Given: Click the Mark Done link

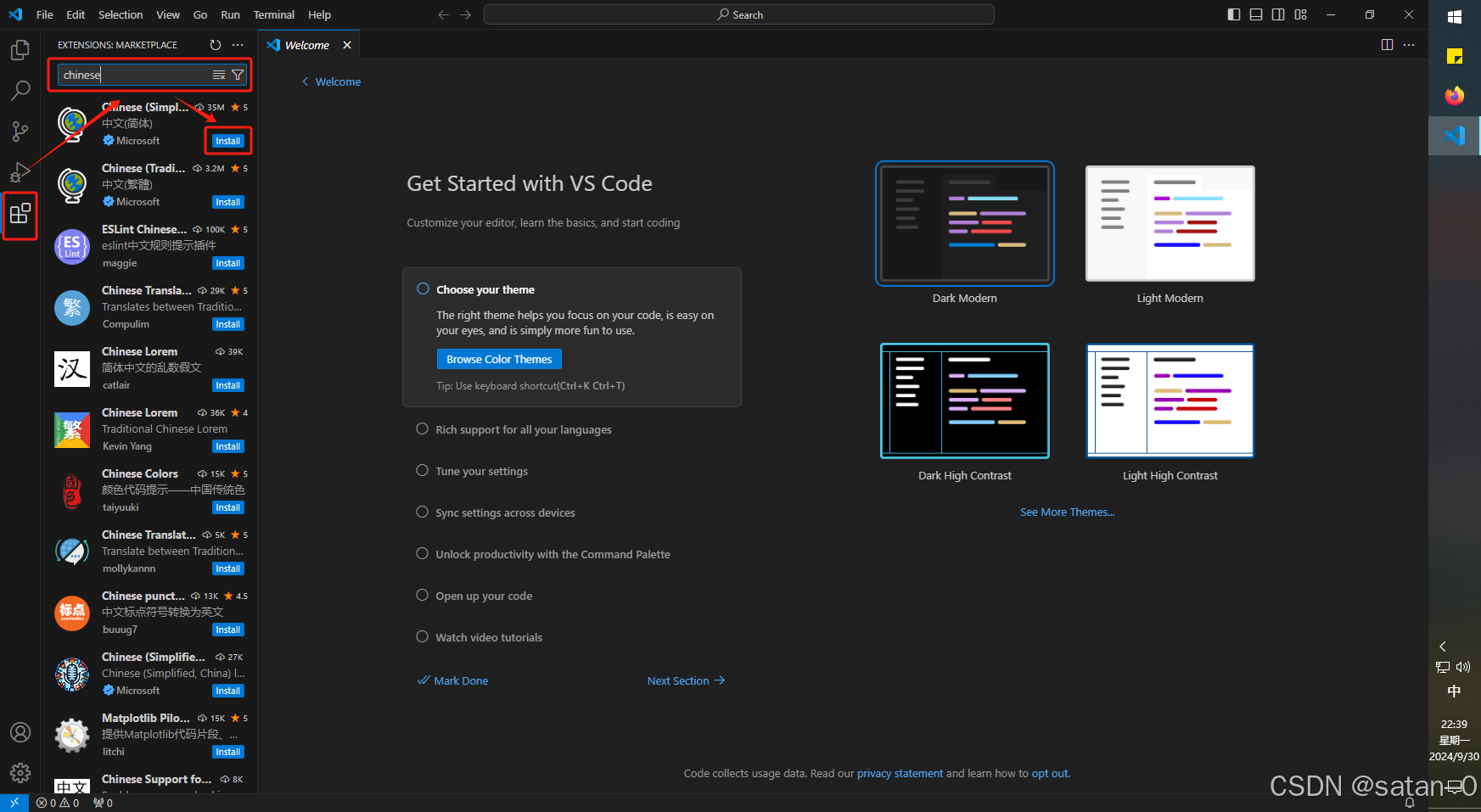Looking at the screenshot, I should point(453,680).
